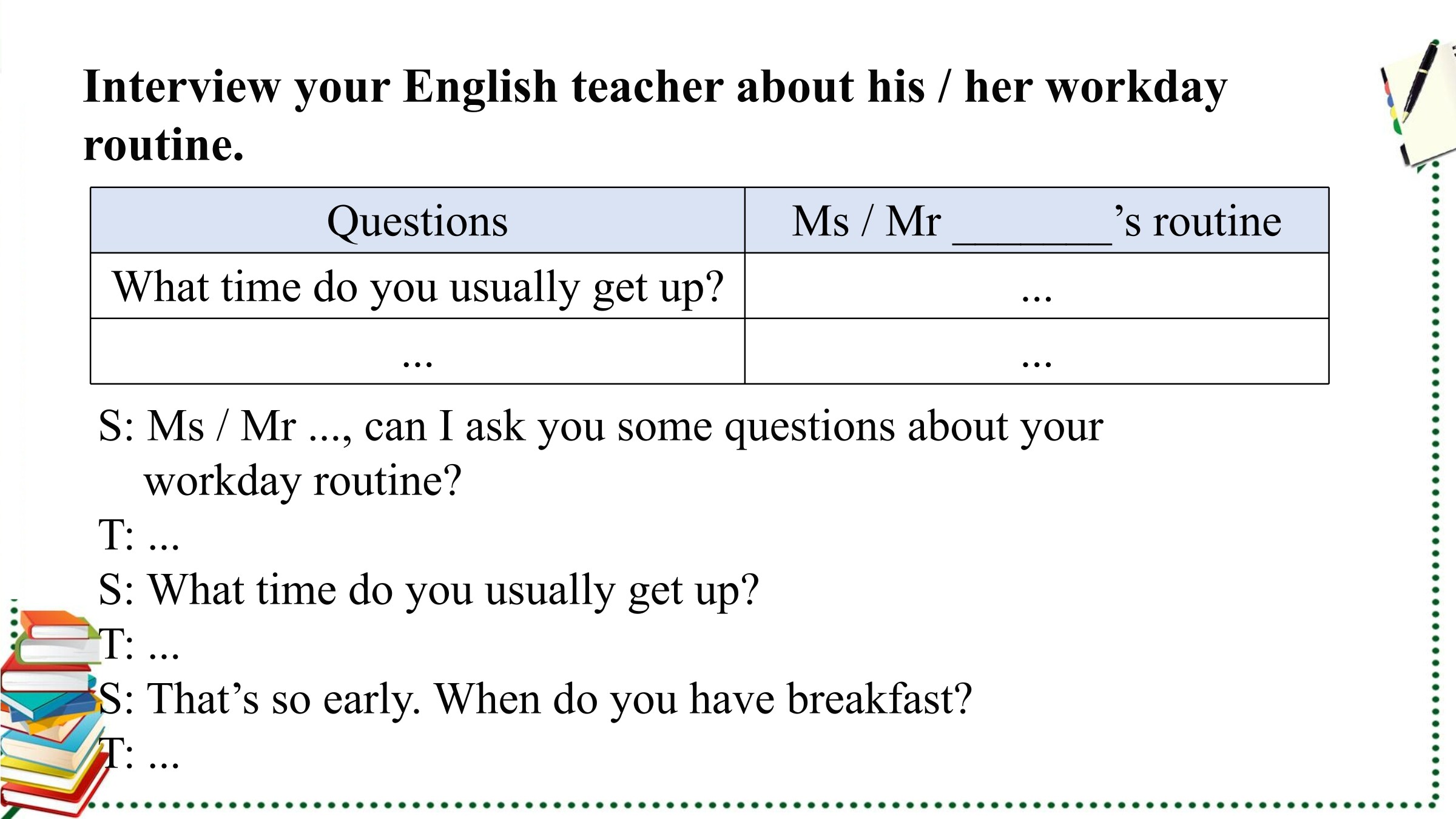This screenshot has width=1456, height=819.
Task: Click the ellipsis cell under Questions column
Action: [x=417, y=351]
